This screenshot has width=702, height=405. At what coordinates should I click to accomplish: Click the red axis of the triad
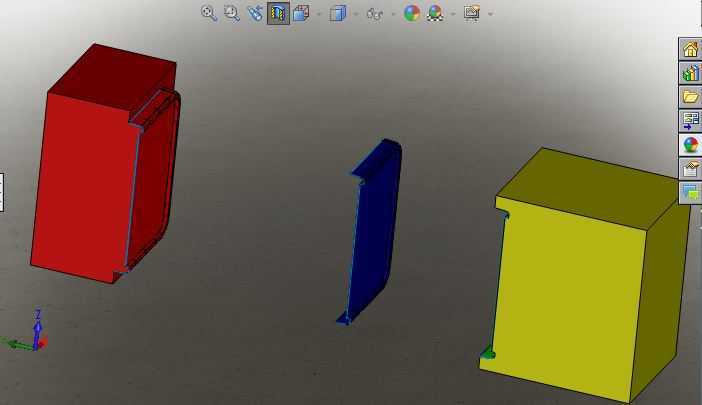click(43, 343)
